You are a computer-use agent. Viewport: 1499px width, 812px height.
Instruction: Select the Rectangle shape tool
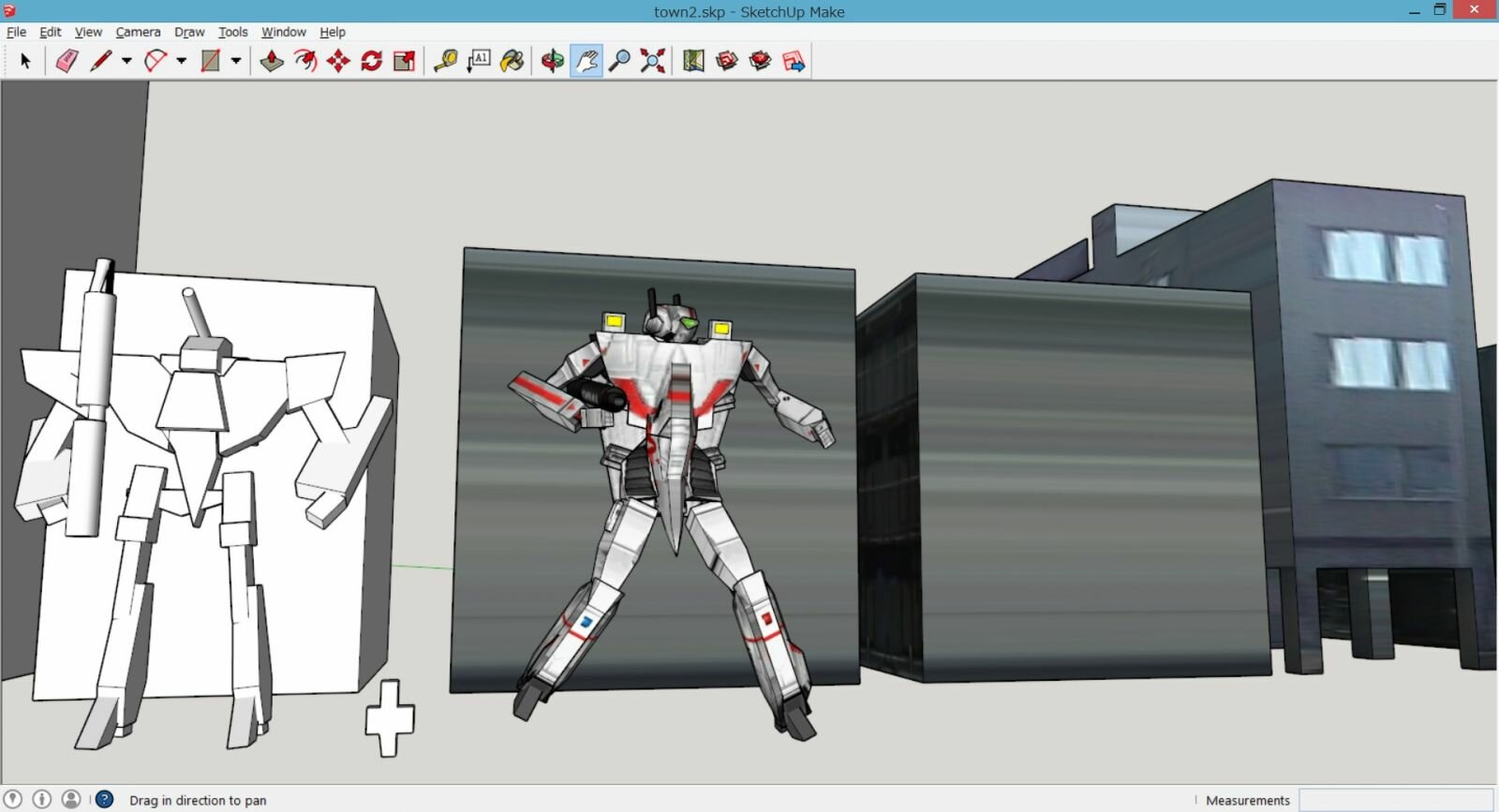(x=211, y=61)
